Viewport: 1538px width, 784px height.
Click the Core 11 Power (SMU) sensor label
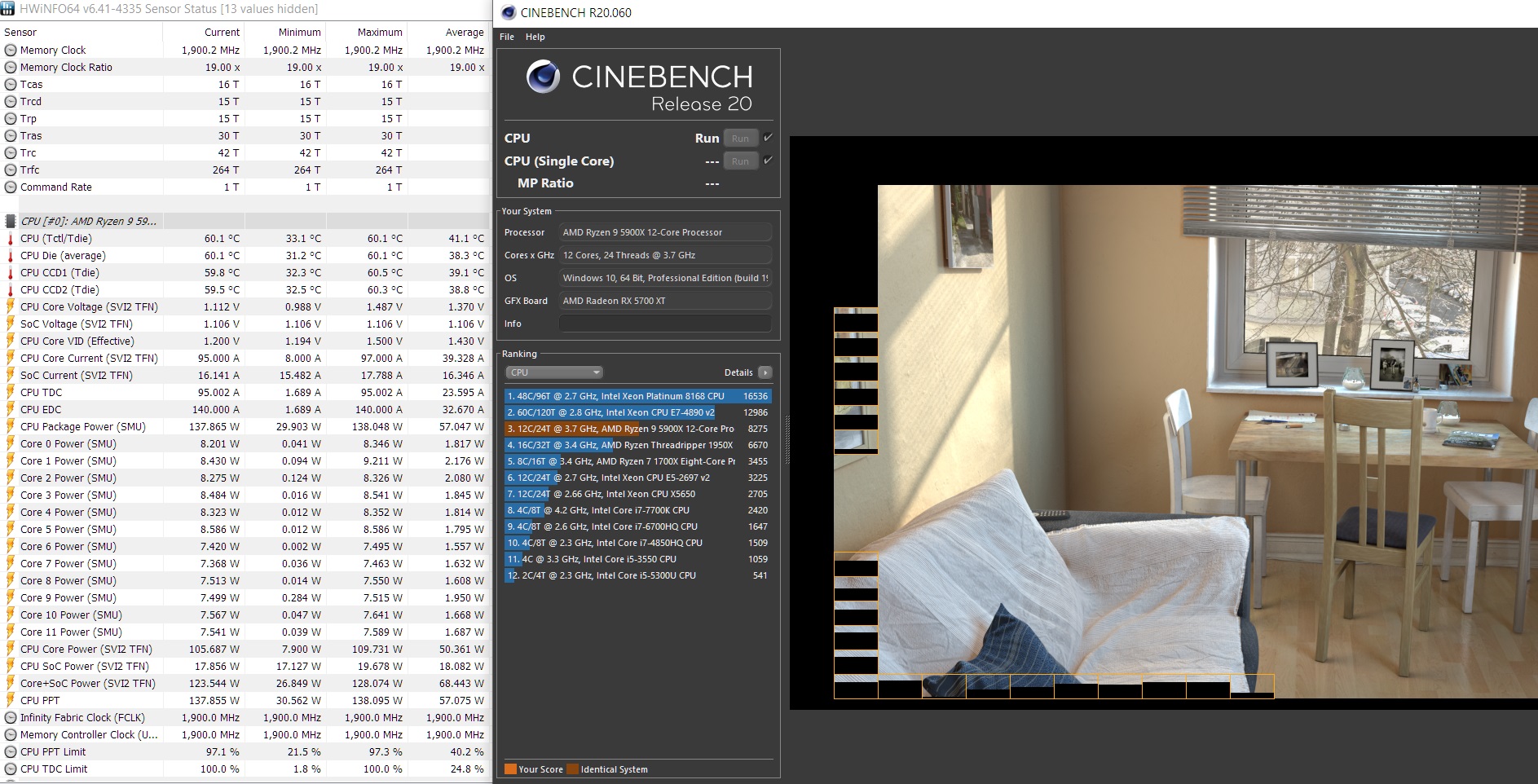point(71,632)
